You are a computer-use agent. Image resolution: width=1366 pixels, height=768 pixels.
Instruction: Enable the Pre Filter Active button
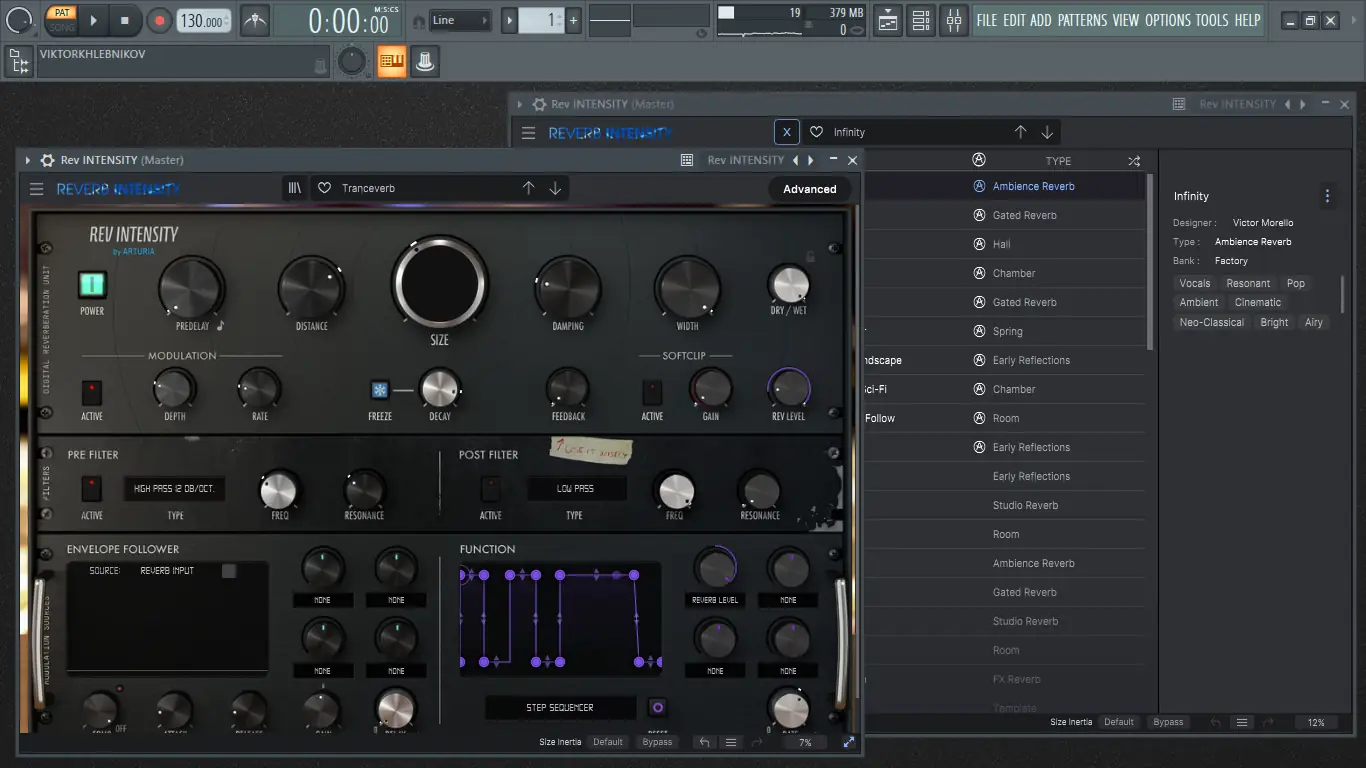point(92,489)
